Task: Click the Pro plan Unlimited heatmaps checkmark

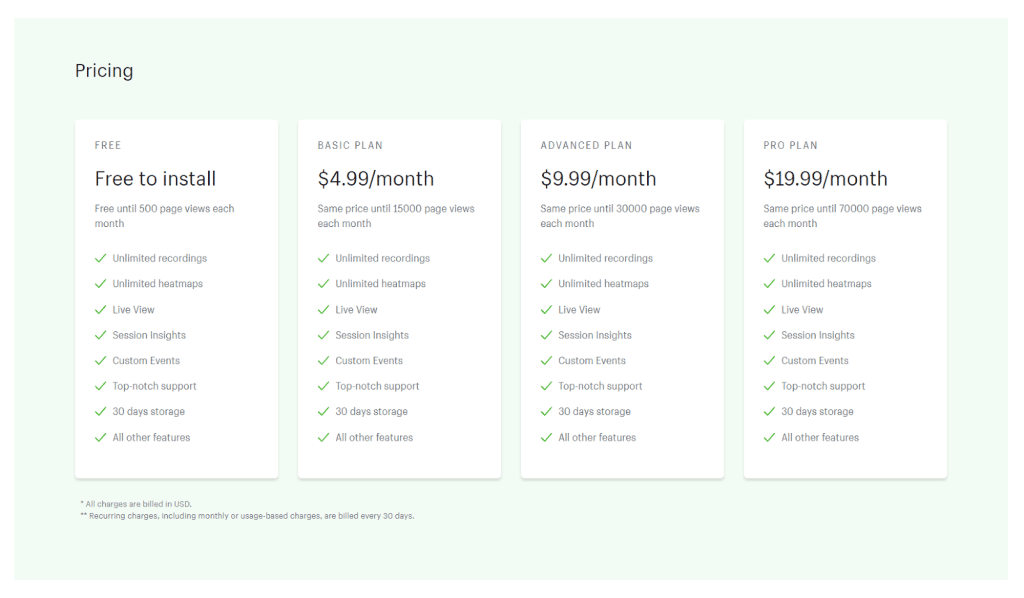Action: point(769,284)
